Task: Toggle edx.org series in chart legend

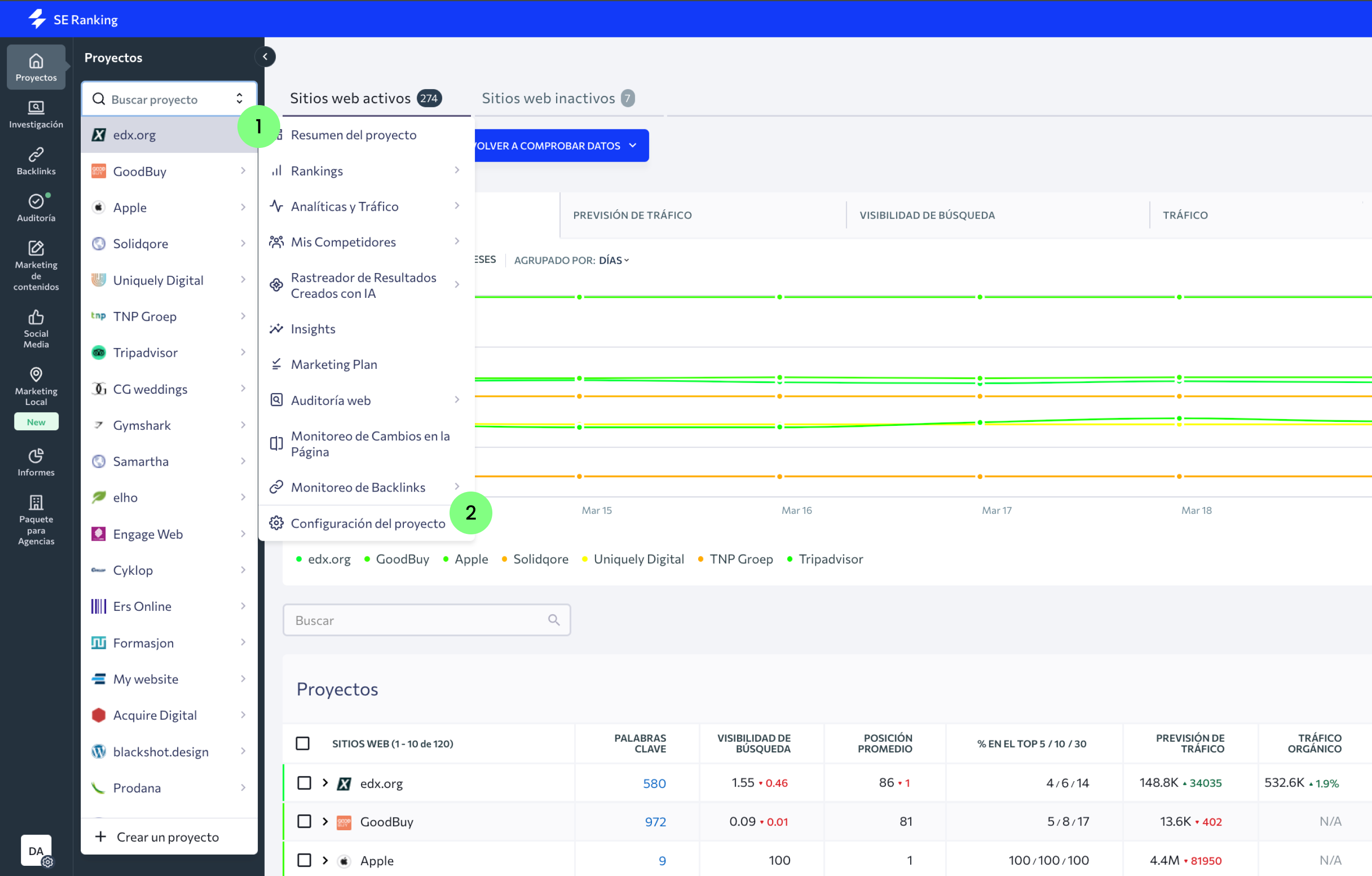Action: pos(323,559)
